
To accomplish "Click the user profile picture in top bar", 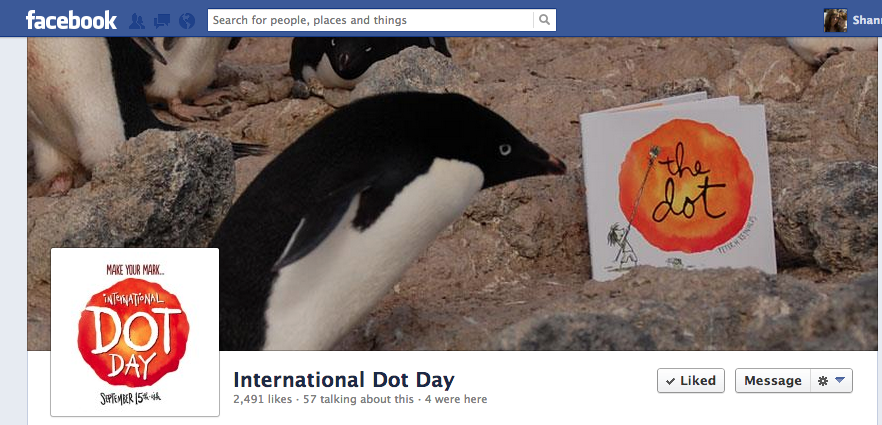I will tap(835, 20).
